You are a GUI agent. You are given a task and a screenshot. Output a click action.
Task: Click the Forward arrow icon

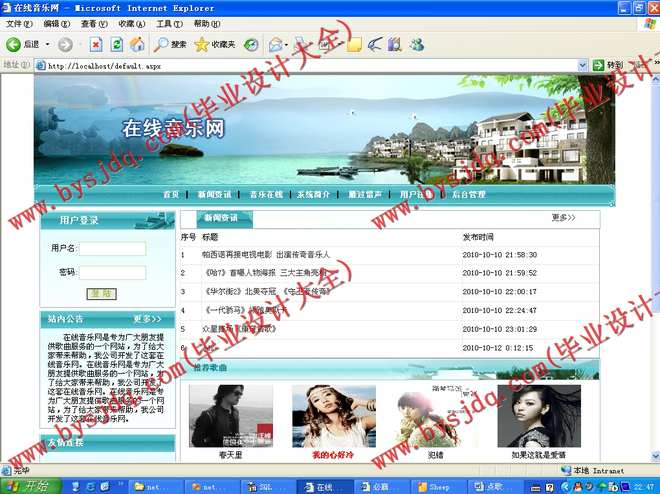coord(64,44)
